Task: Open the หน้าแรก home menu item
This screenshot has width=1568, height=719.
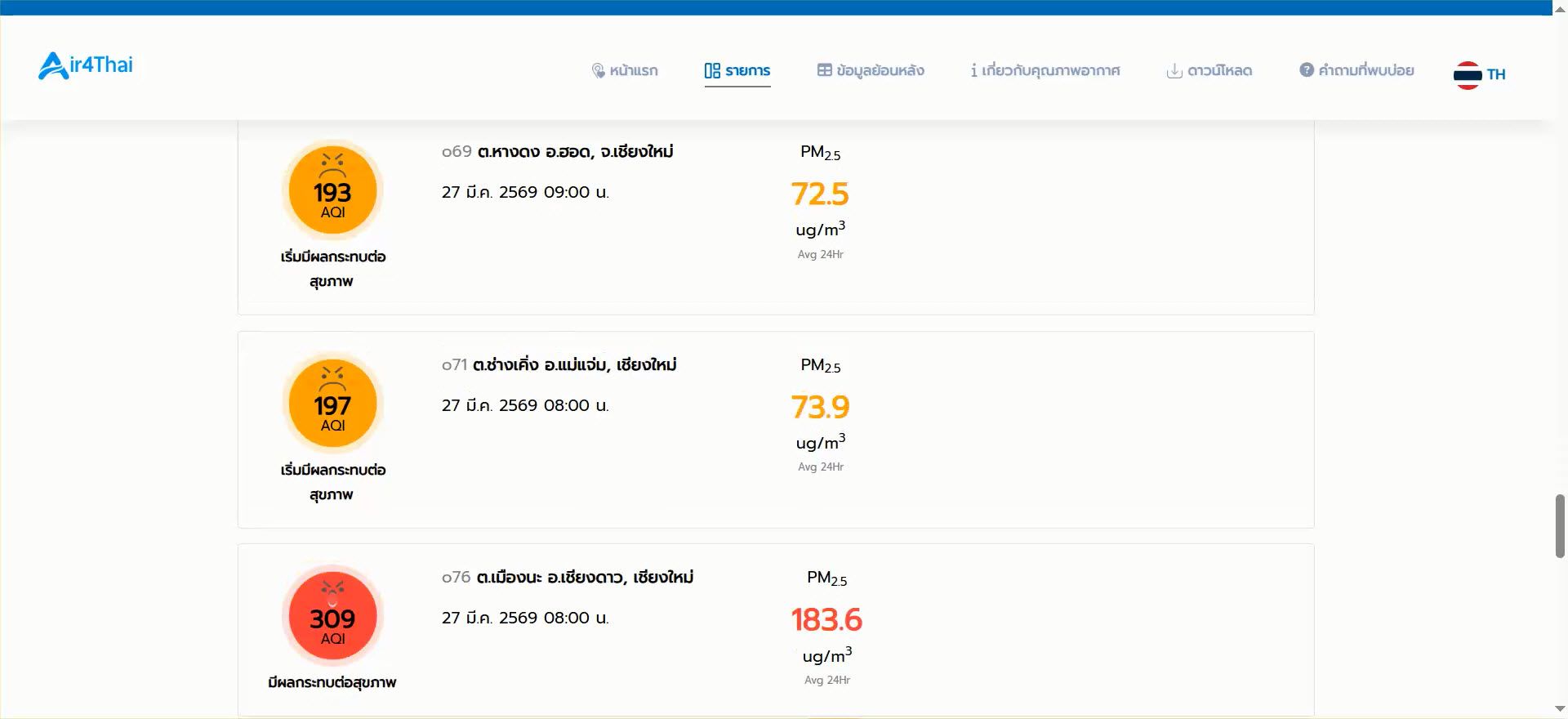Action: (x=634, y=71)
